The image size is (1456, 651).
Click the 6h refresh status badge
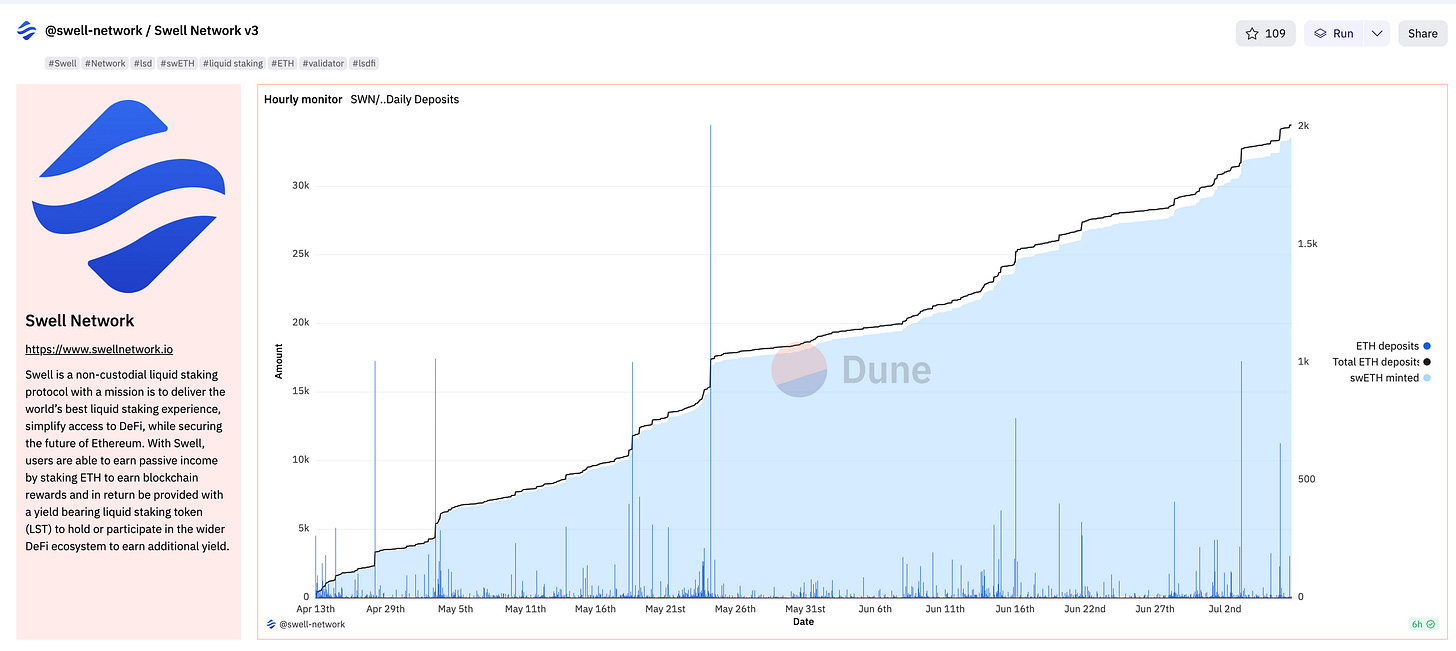tap(1423, 624)
